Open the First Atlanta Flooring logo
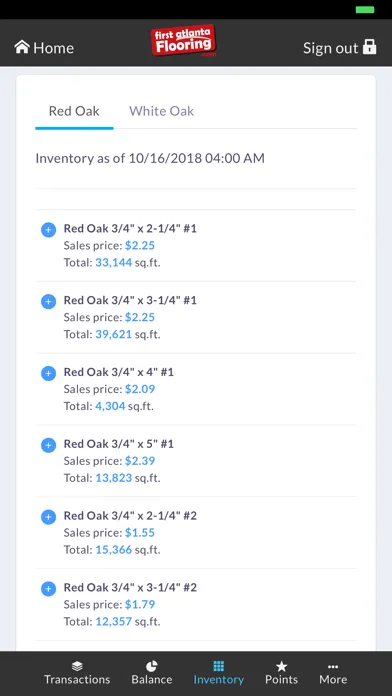 (183, 40)
